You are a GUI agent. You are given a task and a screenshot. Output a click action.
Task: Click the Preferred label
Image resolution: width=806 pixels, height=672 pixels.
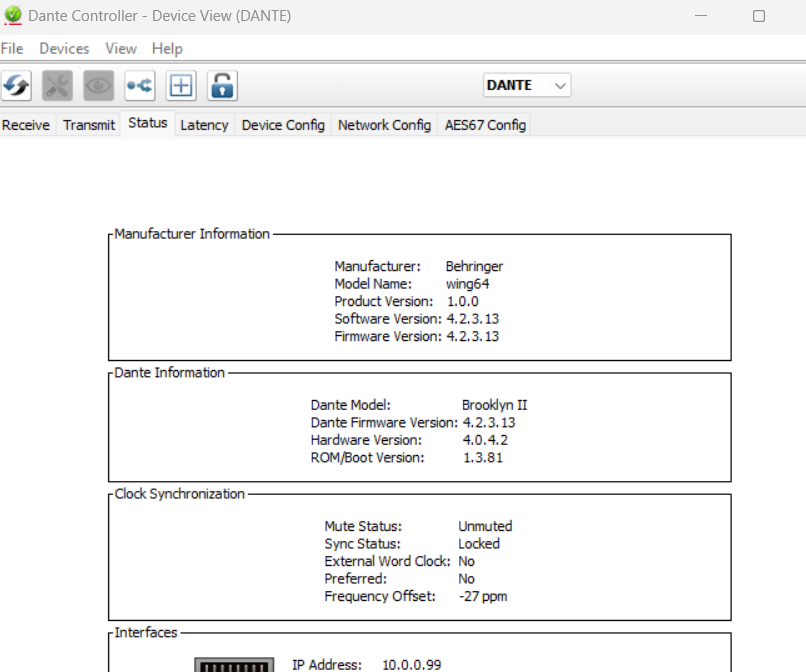[355, 579]
